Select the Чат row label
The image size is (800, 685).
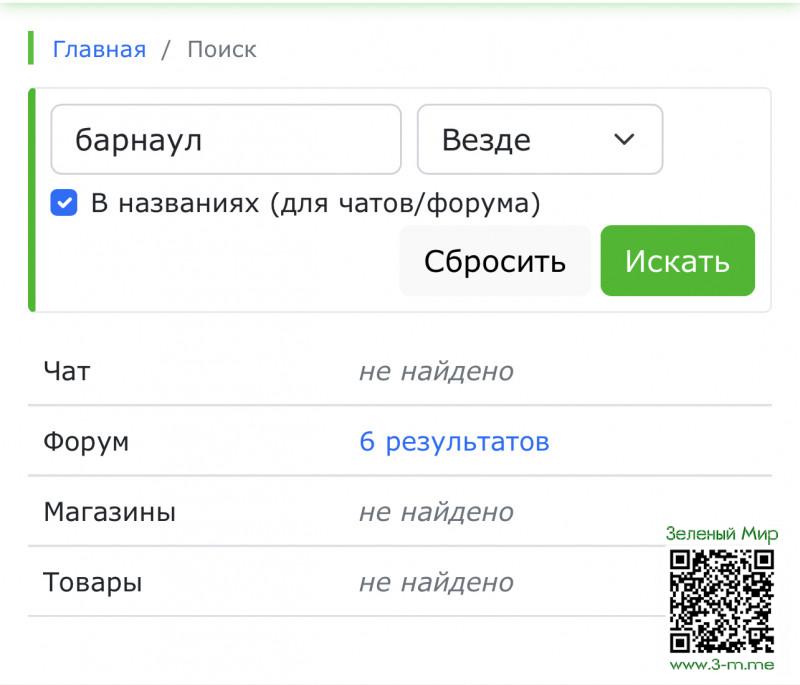[x=67, y=372]
